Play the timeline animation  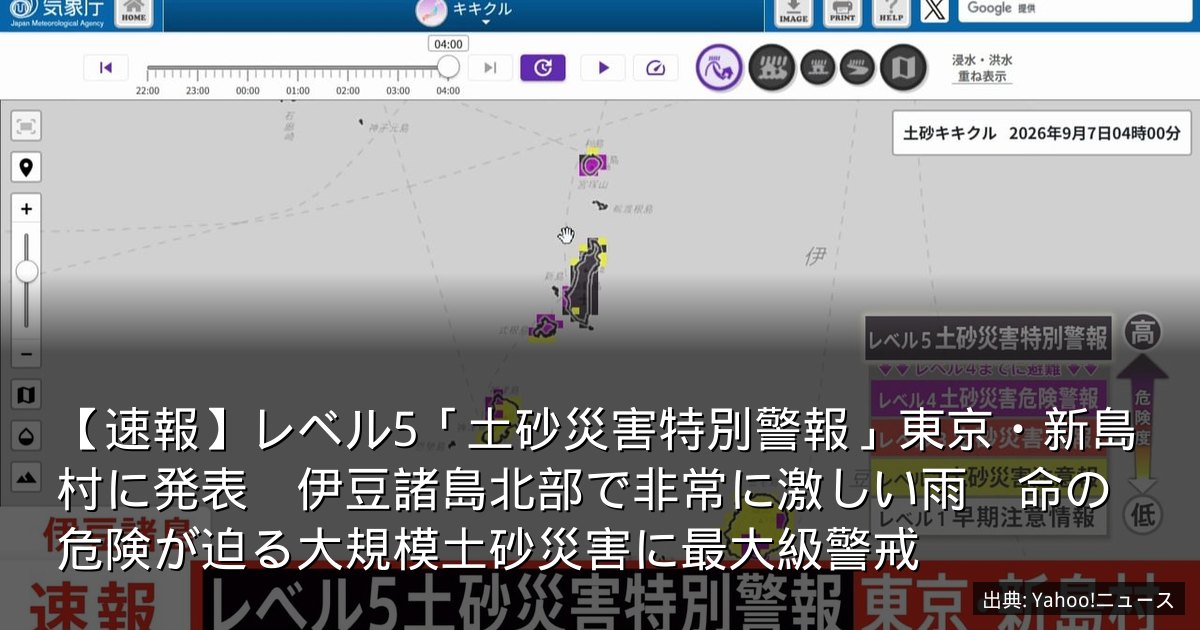pyautogui.click(x=603, y=68)
